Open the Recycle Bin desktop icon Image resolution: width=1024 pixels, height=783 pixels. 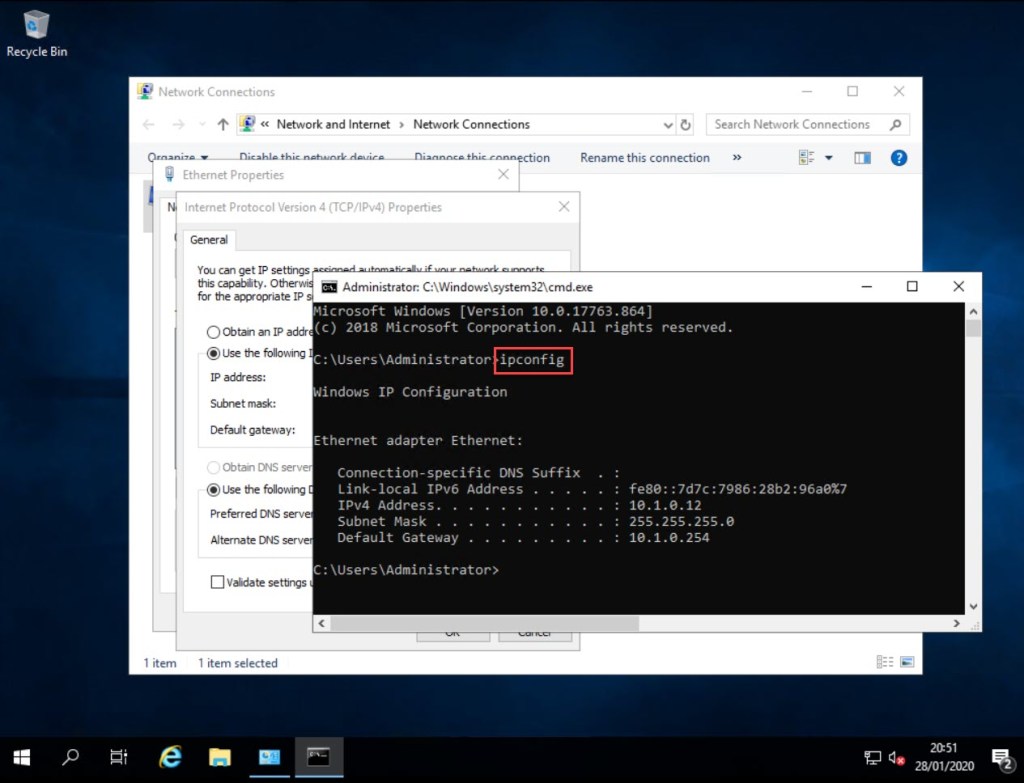coord(37,31)
